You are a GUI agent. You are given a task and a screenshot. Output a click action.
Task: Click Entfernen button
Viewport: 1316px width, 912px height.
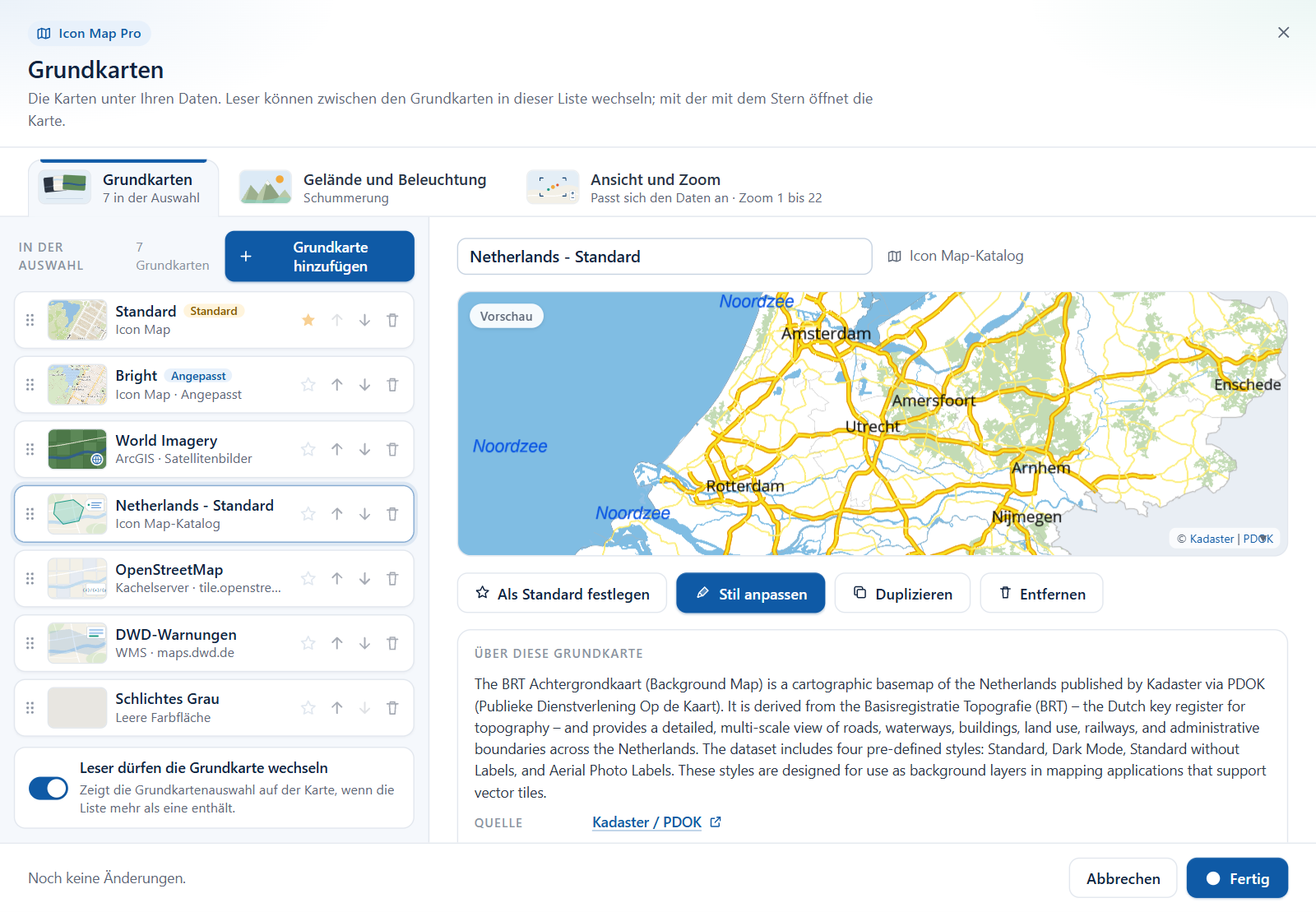[1042, 594]
